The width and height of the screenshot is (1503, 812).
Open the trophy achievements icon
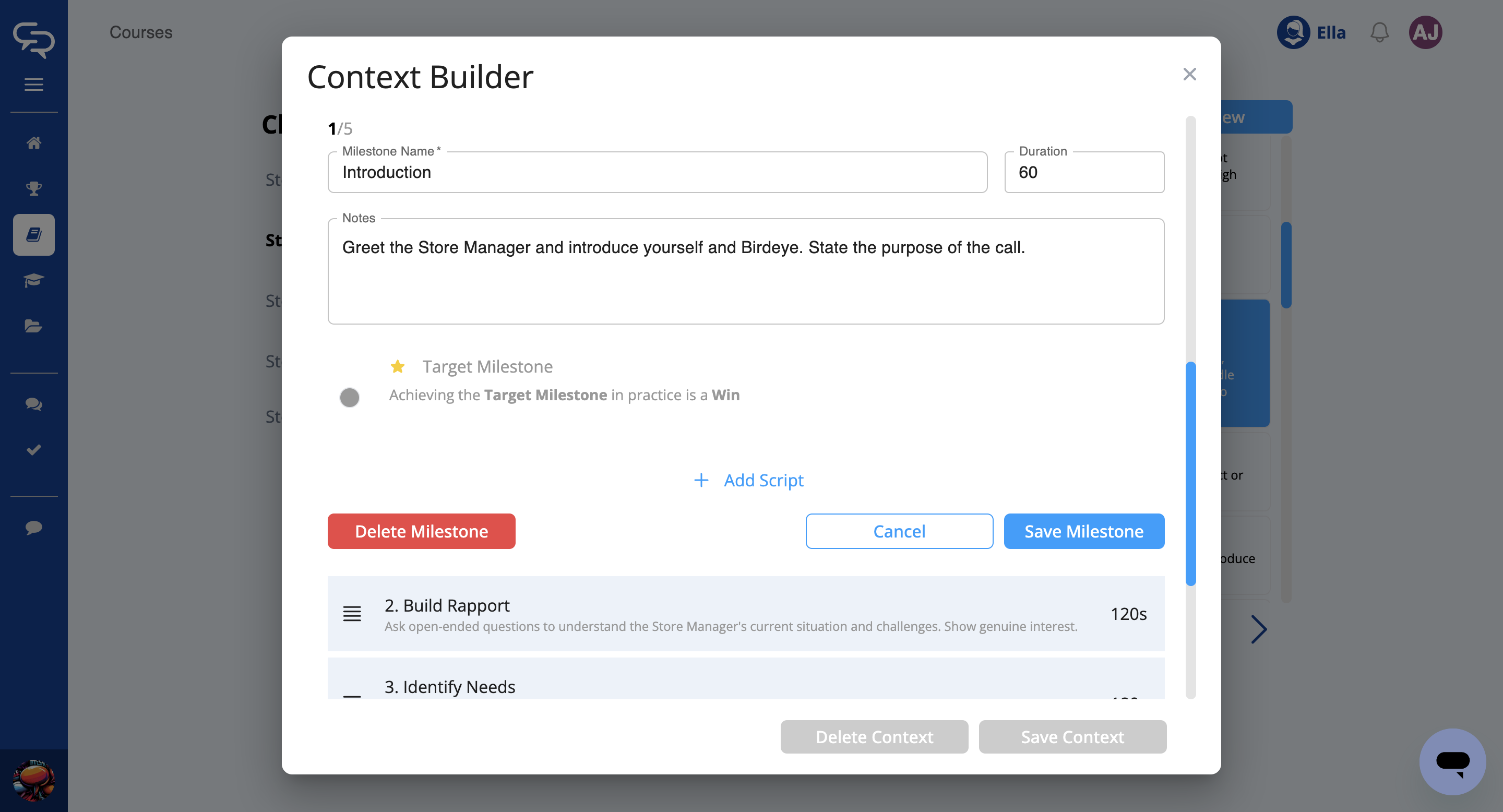(x=34, y=188)
